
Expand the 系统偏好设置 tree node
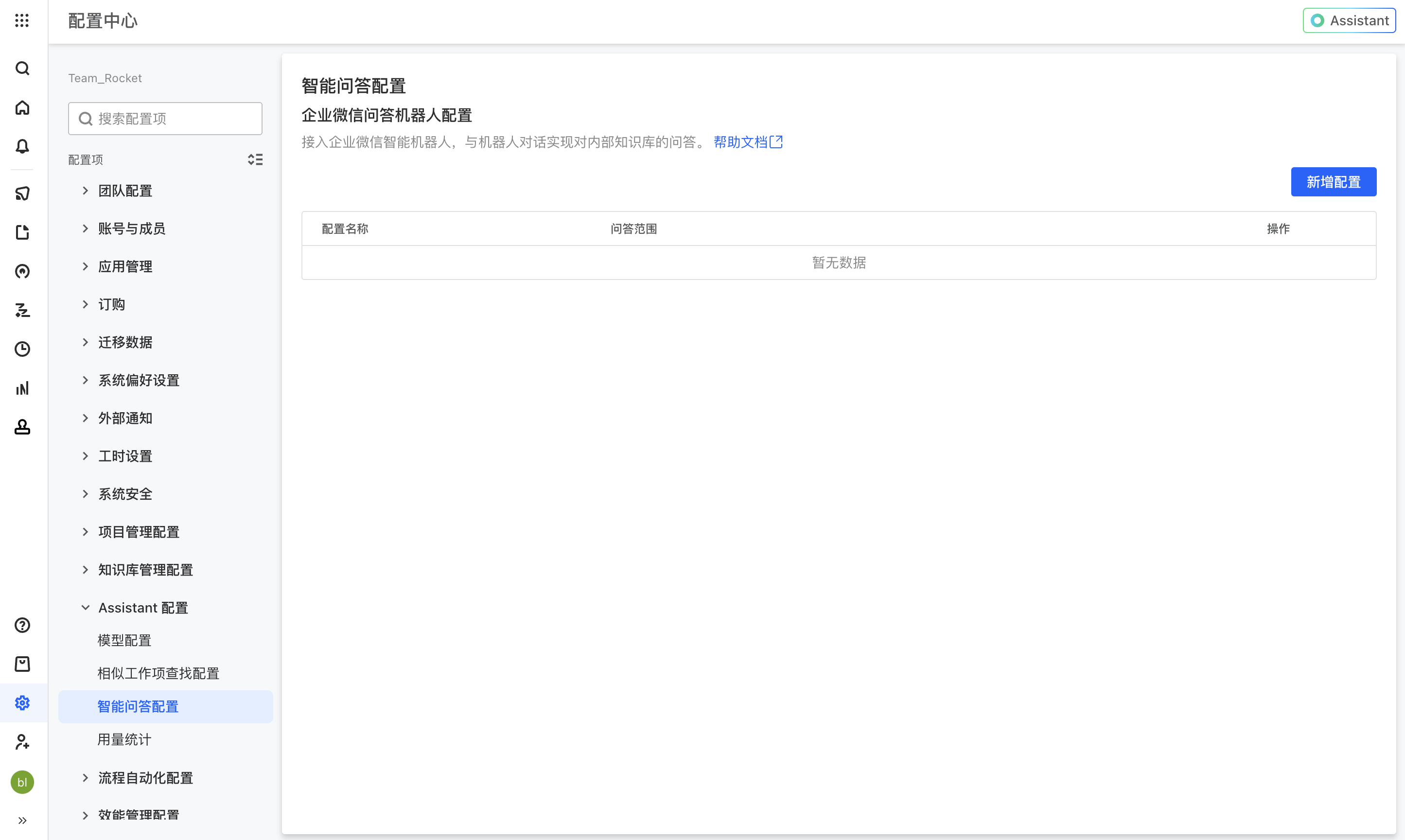(86, 380)
